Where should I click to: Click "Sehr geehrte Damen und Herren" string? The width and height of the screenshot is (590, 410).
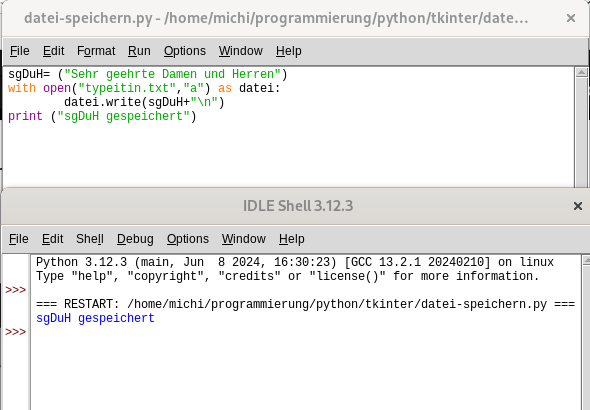[172, 74]
